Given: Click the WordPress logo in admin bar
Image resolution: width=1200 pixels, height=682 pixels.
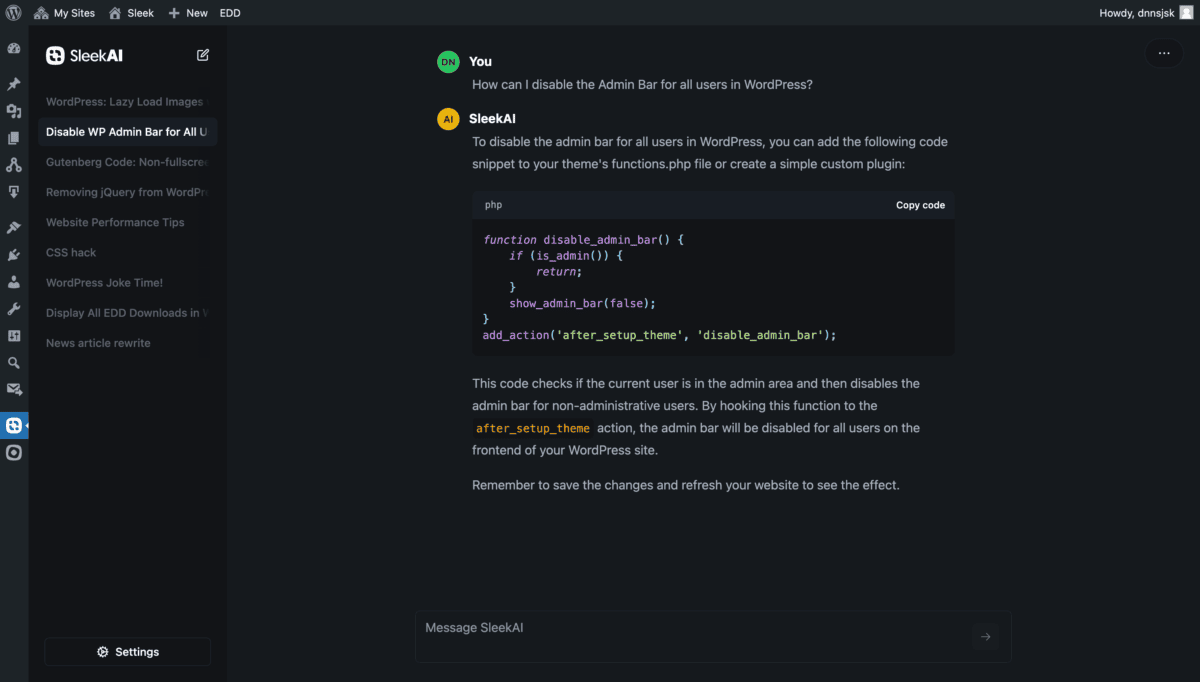Looking at the screenshot, I should click(14, 13).
